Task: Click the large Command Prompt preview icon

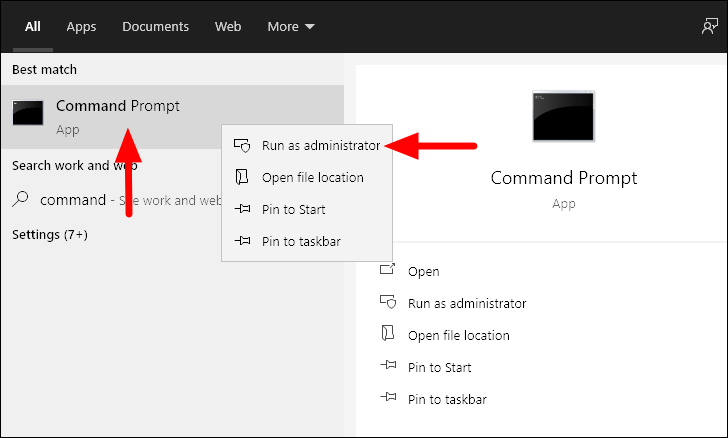Action: [563, 116]
